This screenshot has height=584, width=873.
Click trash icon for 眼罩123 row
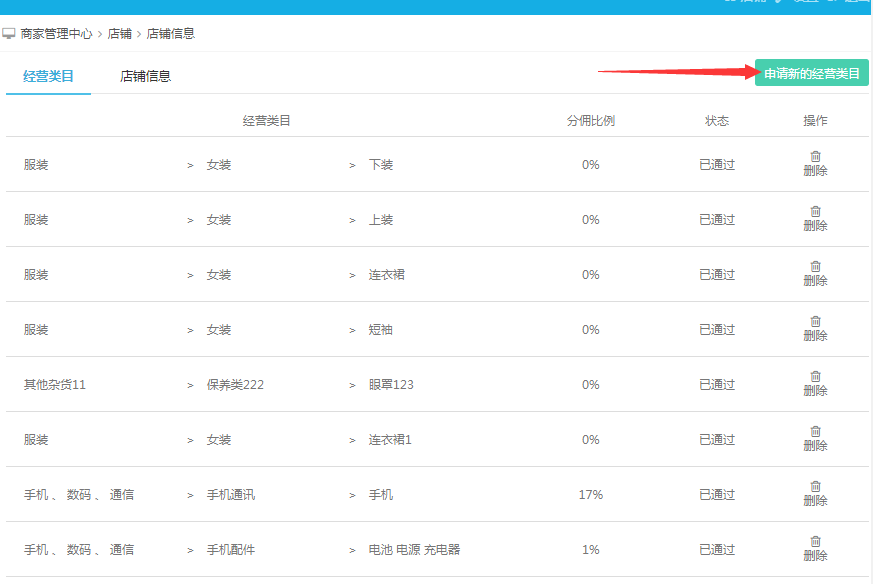pos(815,377)
